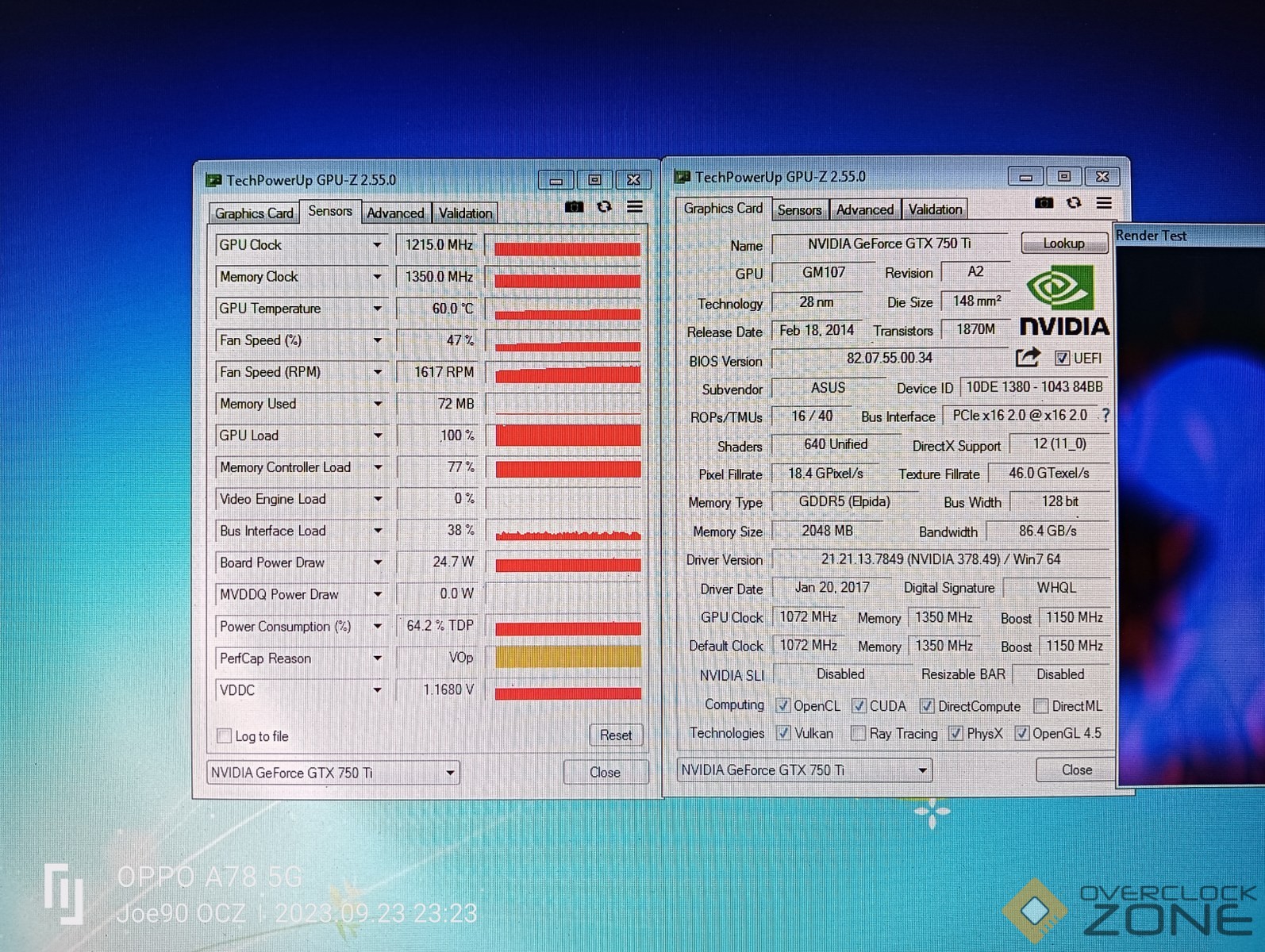Open Advanced tab in Graphics Card window
Image resolution: width=1265 pixels, height=952 pixels.
(x=864, y=209)
